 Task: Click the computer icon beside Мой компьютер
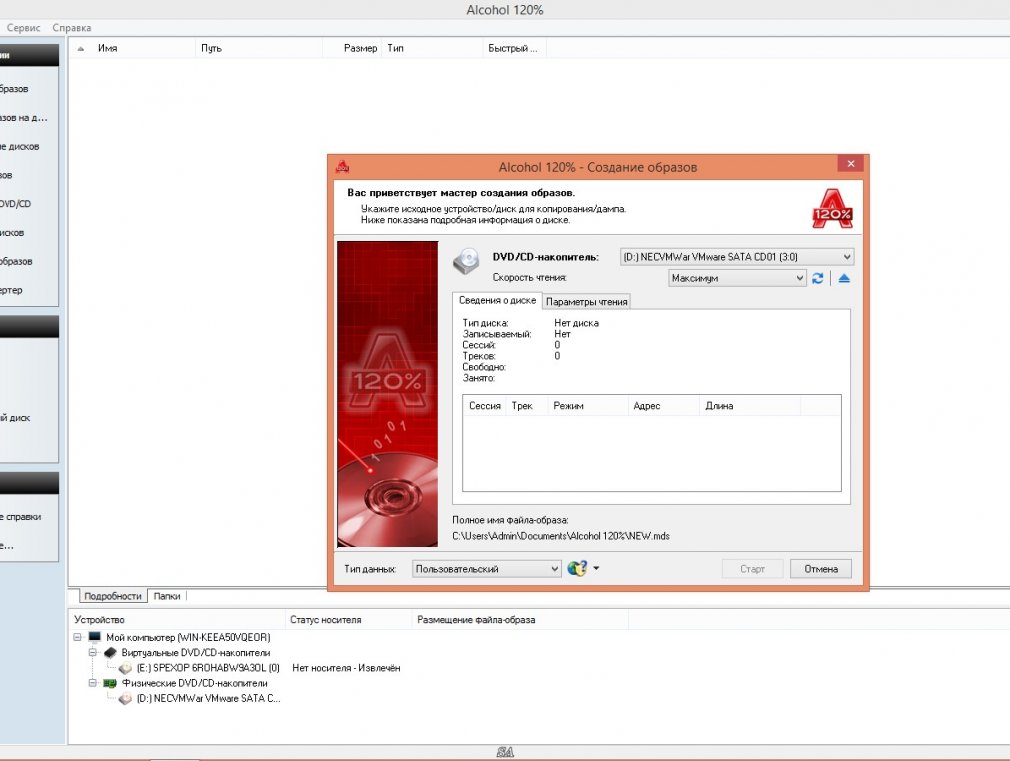point(95,637)
